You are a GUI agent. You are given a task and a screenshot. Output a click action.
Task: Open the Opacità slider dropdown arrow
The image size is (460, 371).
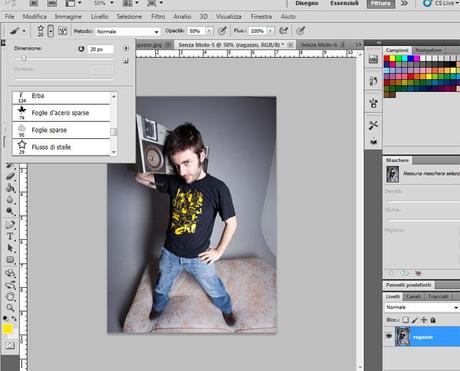tap(209, 31)
